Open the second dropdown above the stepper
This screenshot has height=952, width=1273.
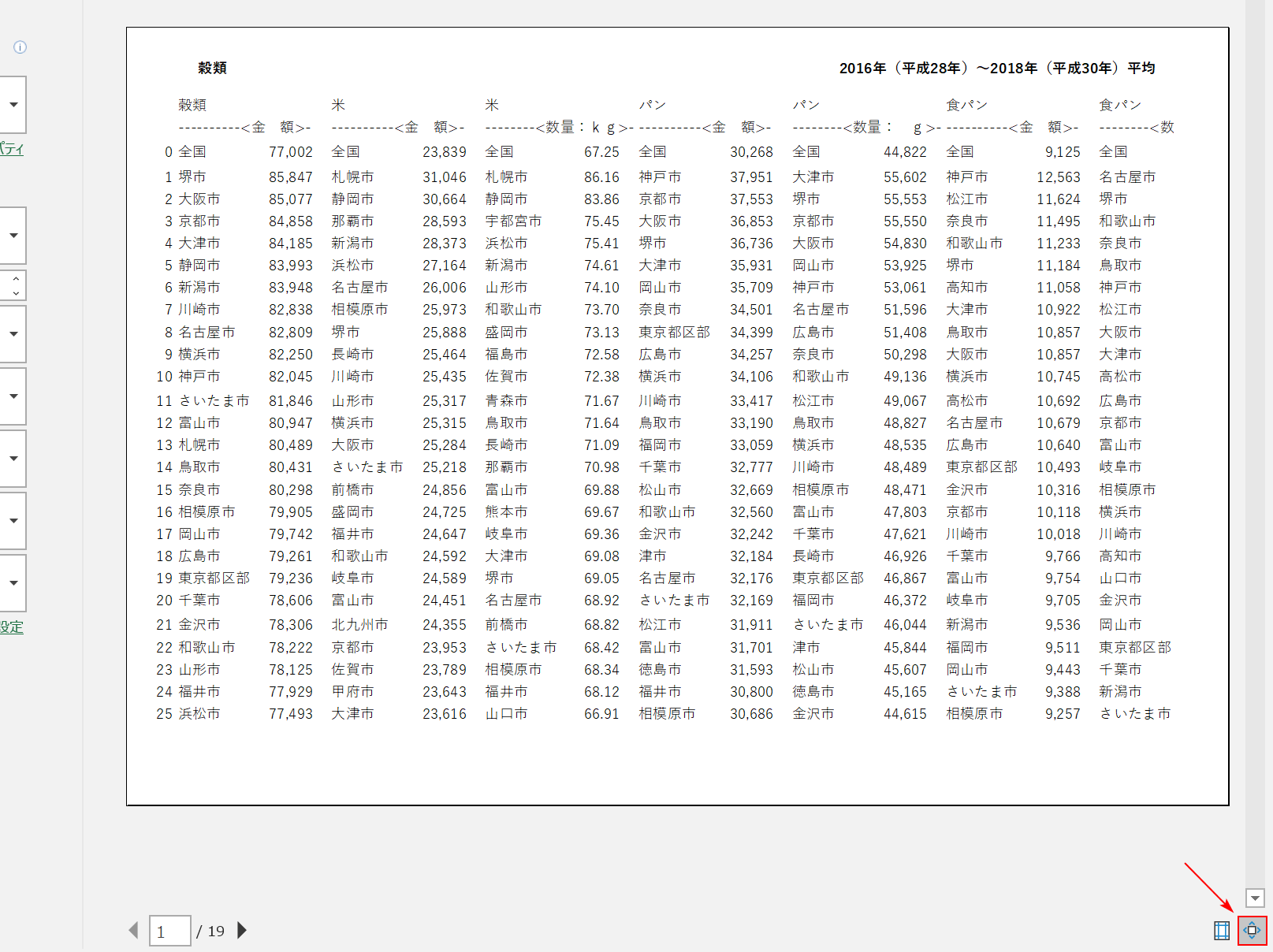pos(13,236)
